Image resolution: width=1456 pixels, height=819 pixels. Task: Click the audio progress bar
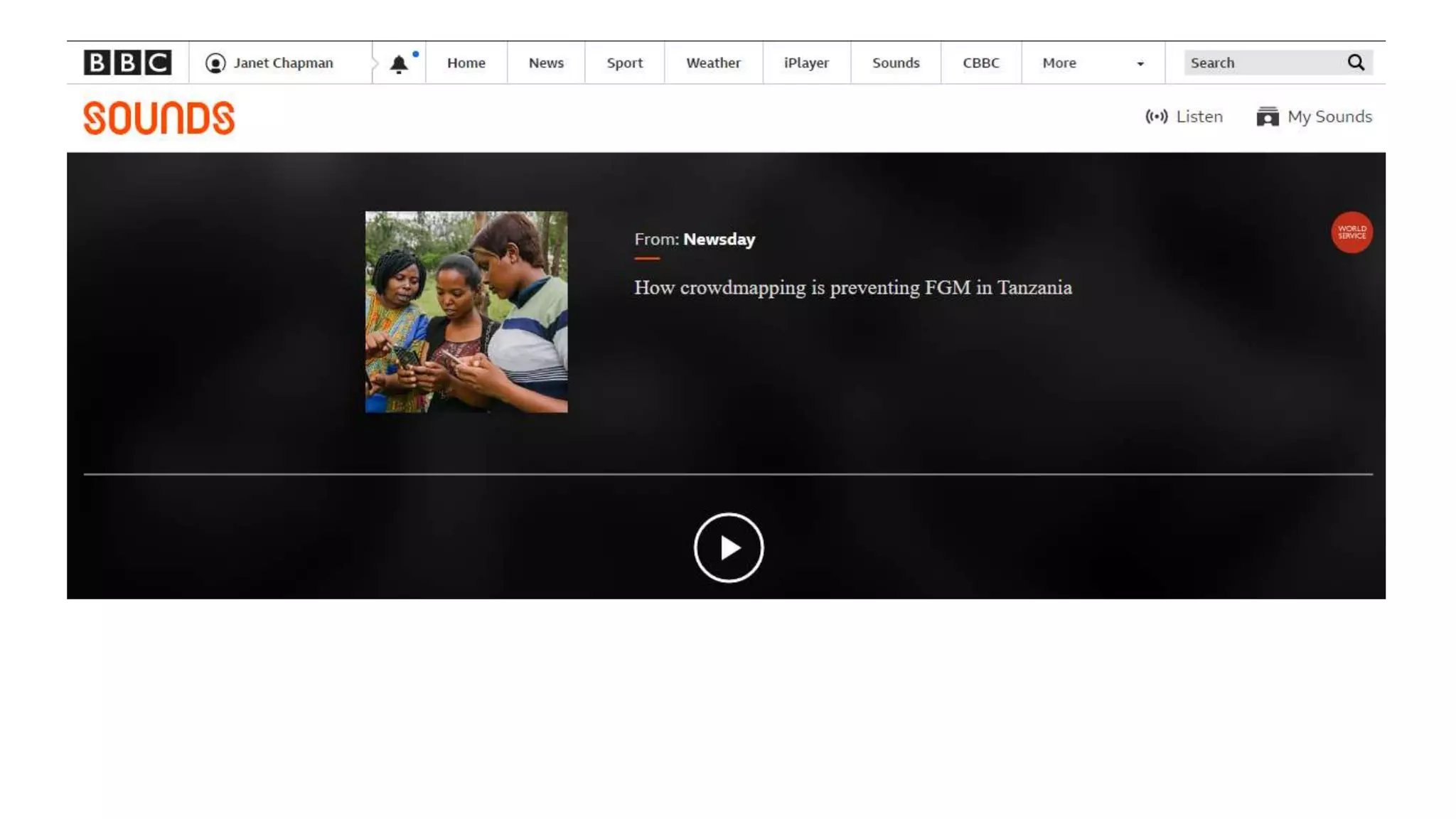728,474
